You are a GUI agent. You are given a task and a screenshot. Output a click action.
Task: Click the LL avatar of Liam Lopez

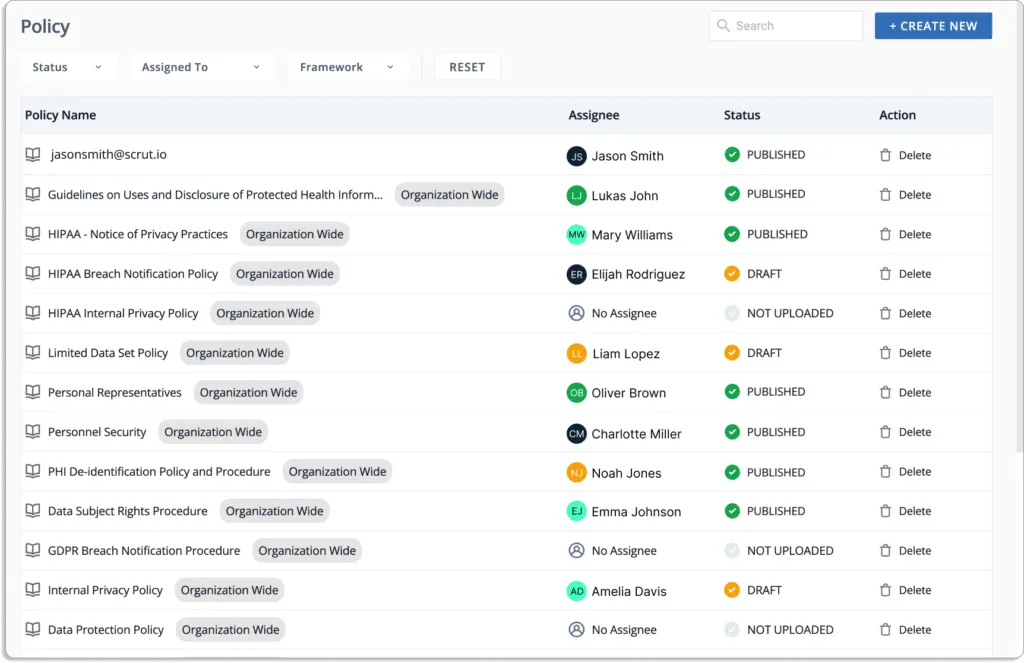pyautogui.click(x=577, y=353)
